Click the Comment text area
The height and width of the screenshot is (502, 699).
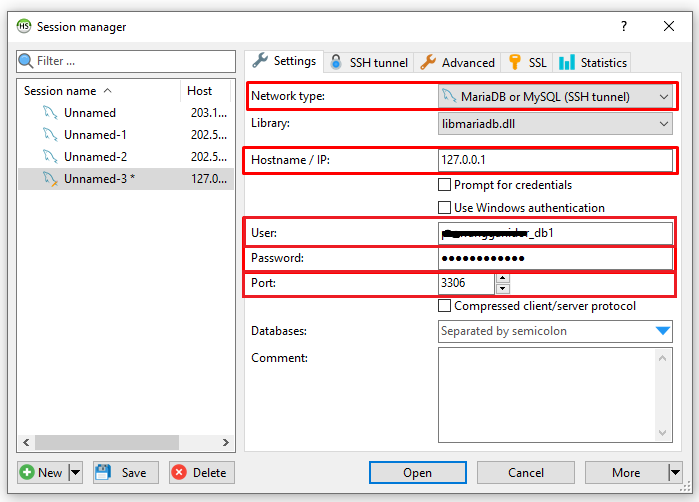coord(547,395)
